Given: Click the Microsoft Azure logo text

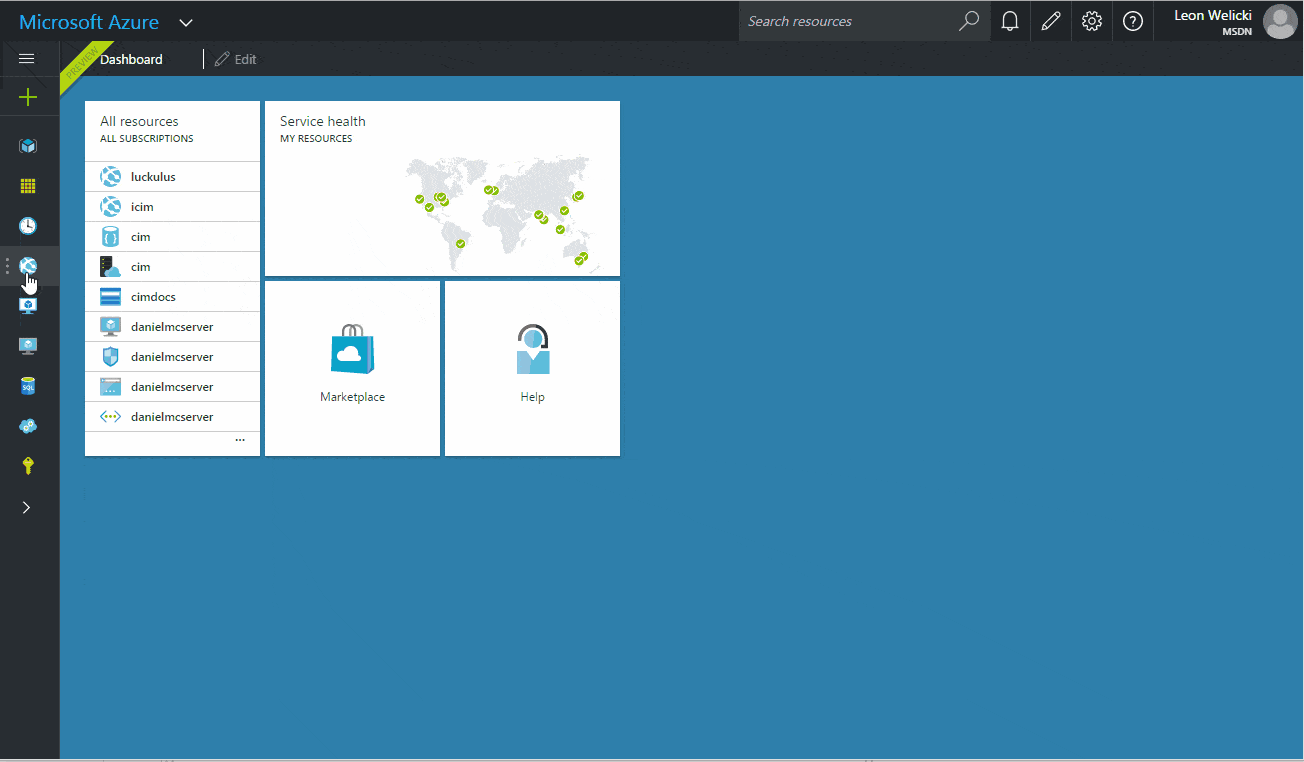Looking at the screenshot, I should coord(89,22).
